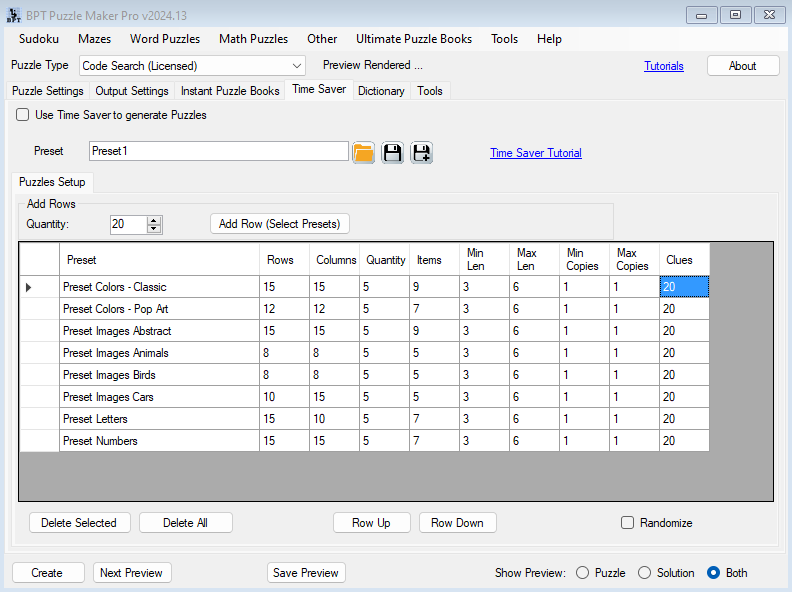Click the Clues column header
Screen dimensions: 792x592
click(x=684, y=260)
